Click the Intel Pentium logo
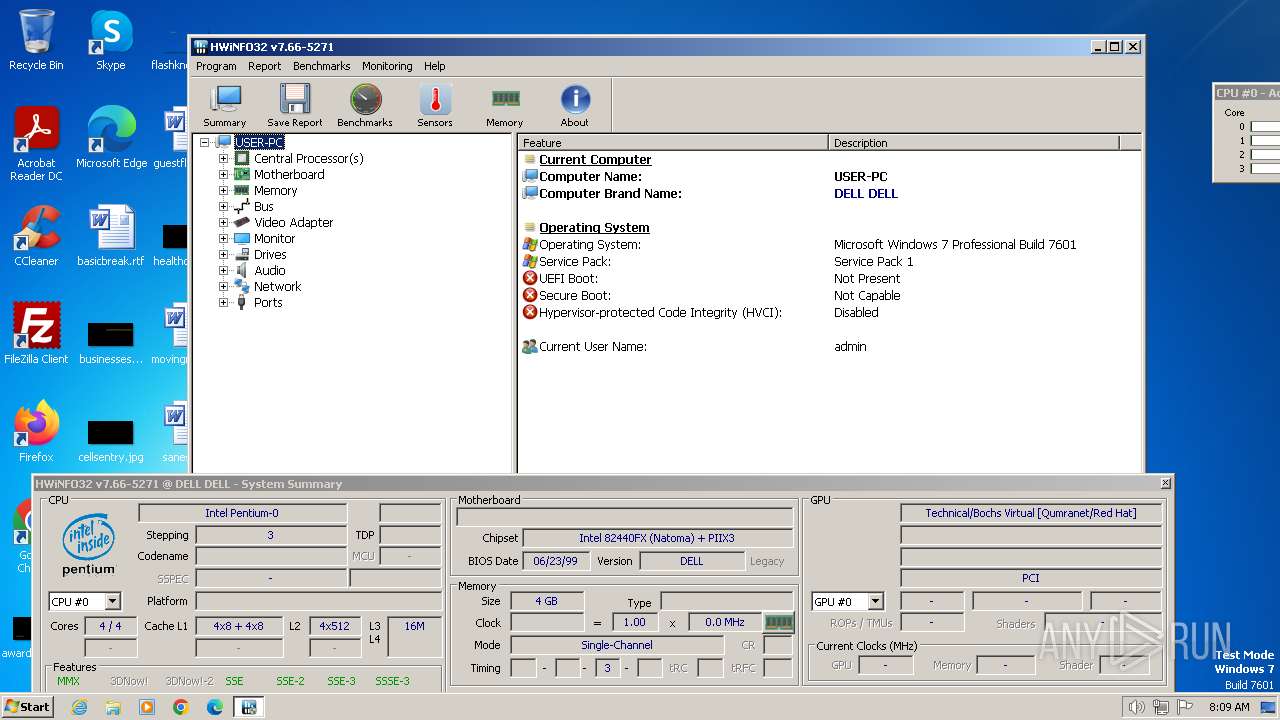The image size is (1280, 720). pos(89,545)
